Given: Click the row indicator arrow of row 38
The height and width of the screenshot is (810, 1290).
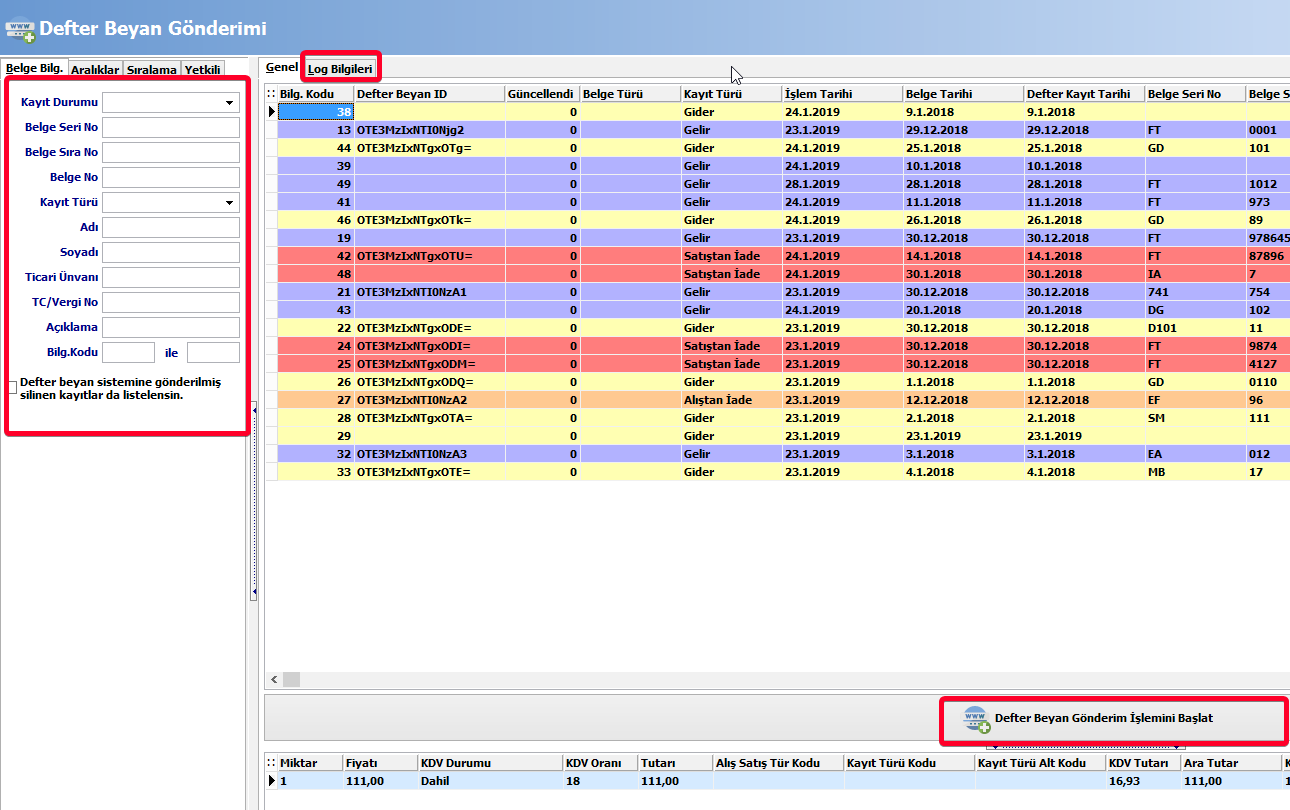Looking at the screenshot, I should (271, 112).
